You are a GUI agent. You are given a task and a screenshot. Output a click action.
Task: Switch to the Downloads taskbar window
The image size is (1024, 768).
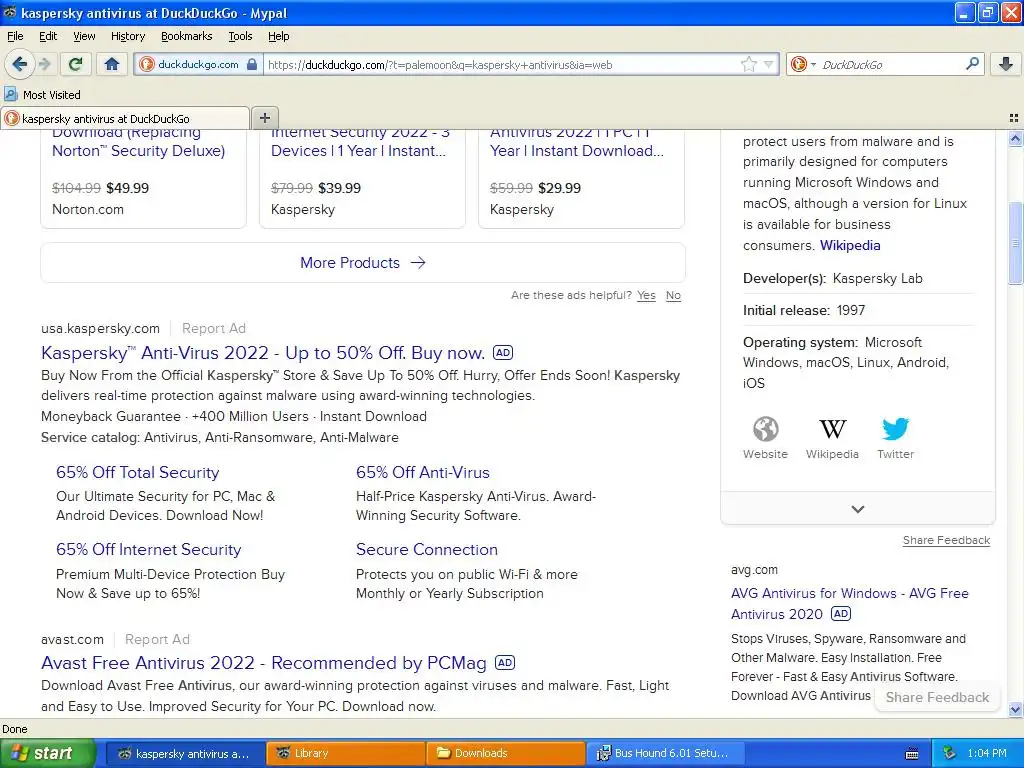506,753
